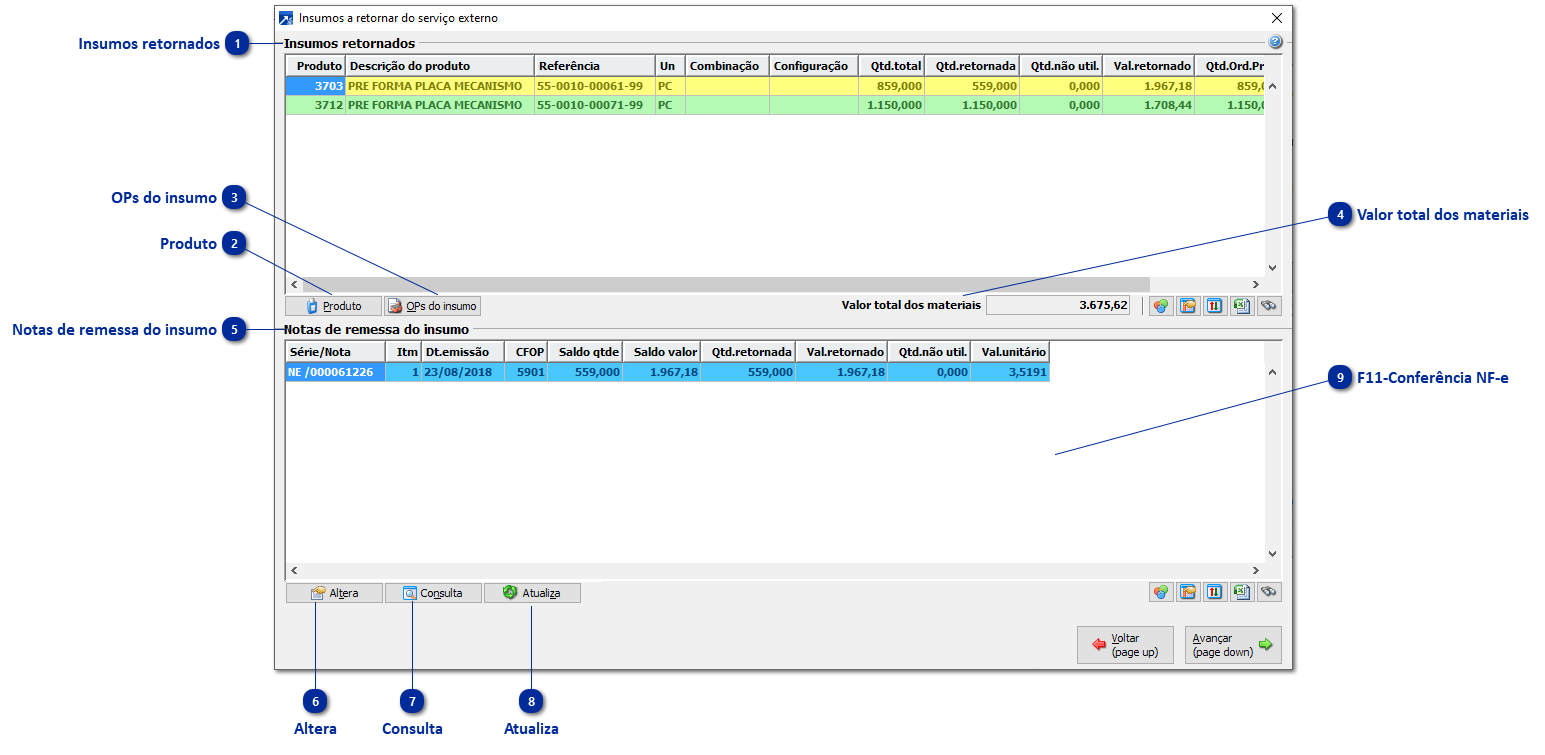1545x755 pixels.
Task: Click the blue help icon in the window's top-right corner
Action: pyautogui.click(x=1275, y=43)
